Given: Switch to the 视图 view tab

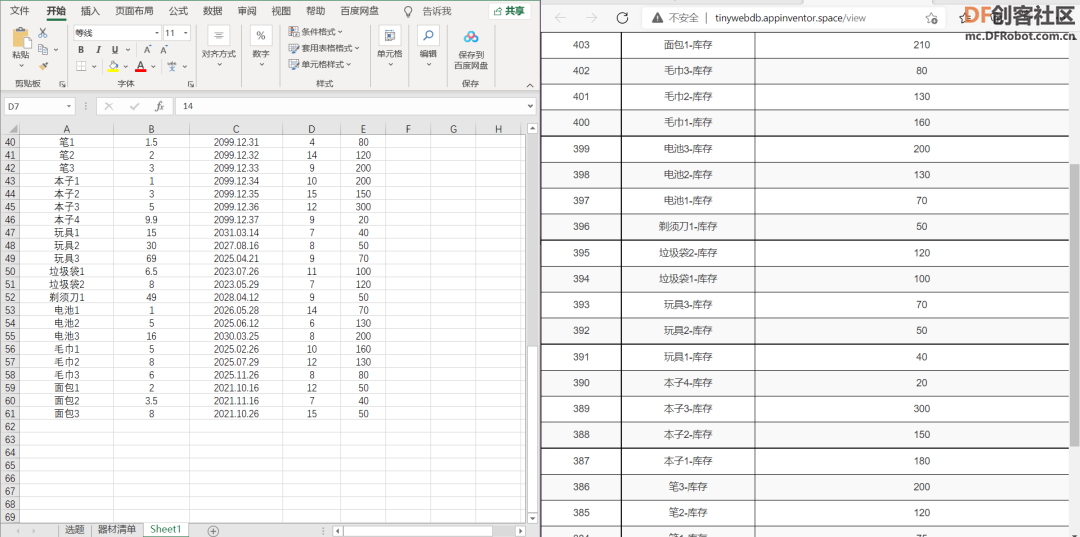Looking at the screenshot, I should [281, 11].
